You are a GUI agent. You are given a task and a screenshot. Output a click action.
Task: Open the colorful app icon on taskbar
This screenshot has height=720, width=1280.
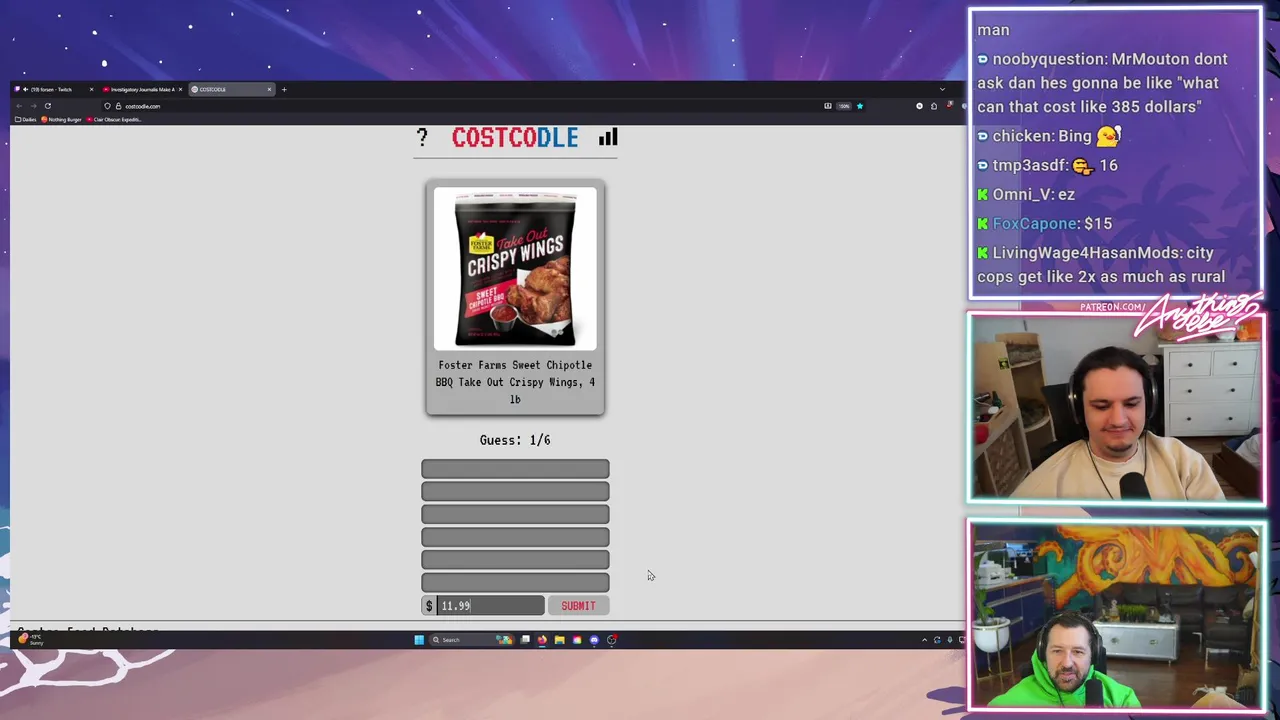[577, 640]
